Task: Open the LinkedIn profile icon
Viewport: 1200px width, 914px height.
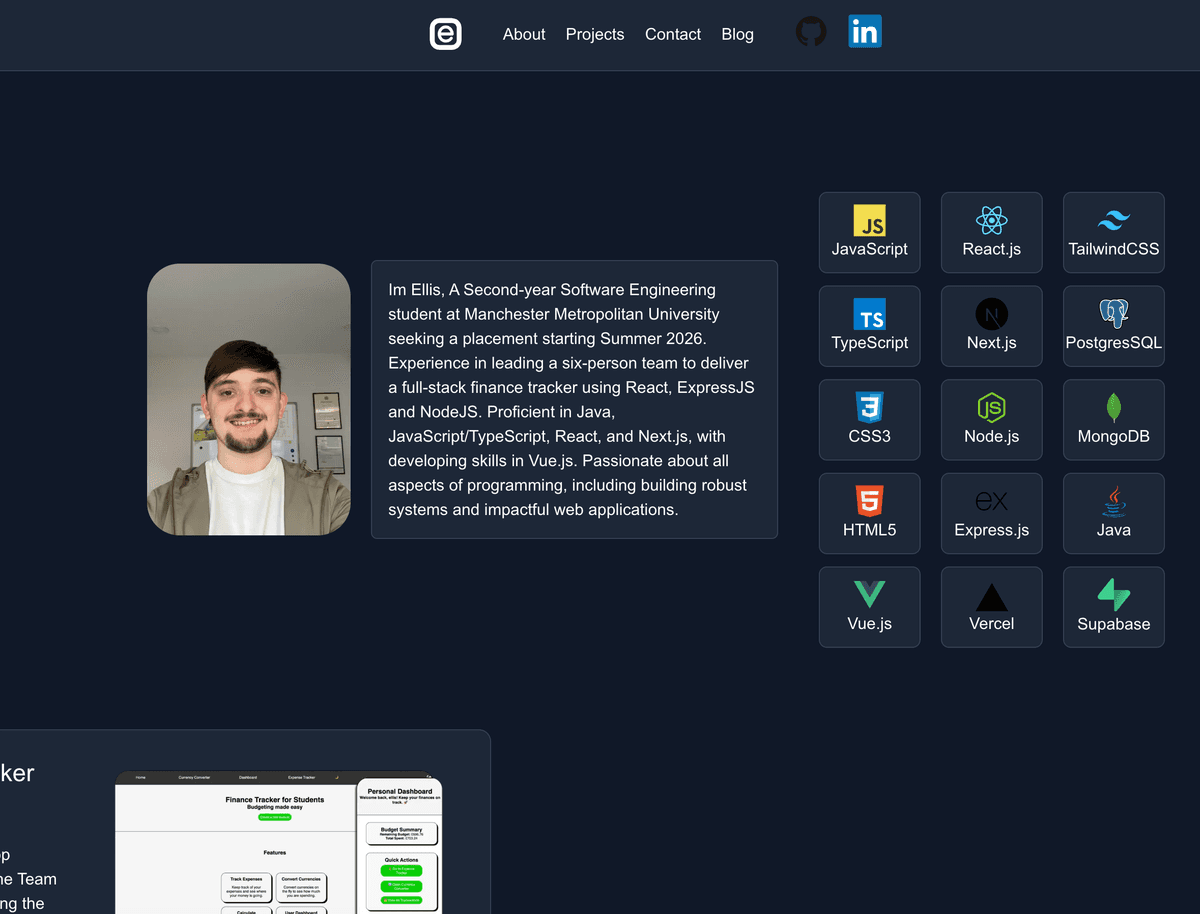Action: click(863, 31)
